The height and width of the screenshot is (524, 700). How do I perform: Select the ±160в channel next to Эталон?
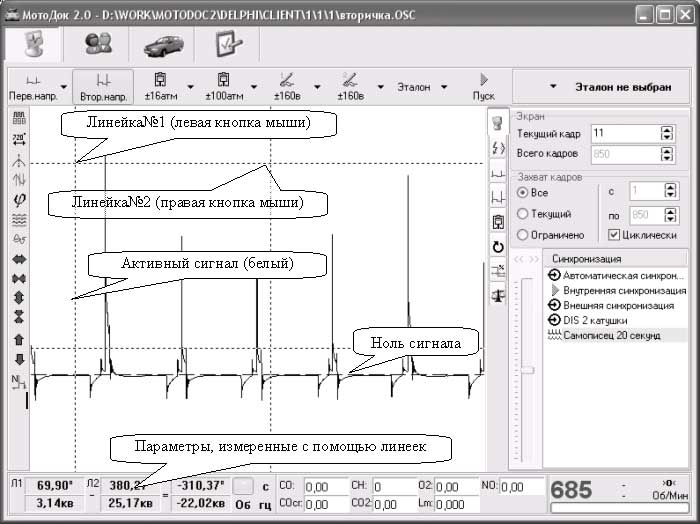(350, 87)
